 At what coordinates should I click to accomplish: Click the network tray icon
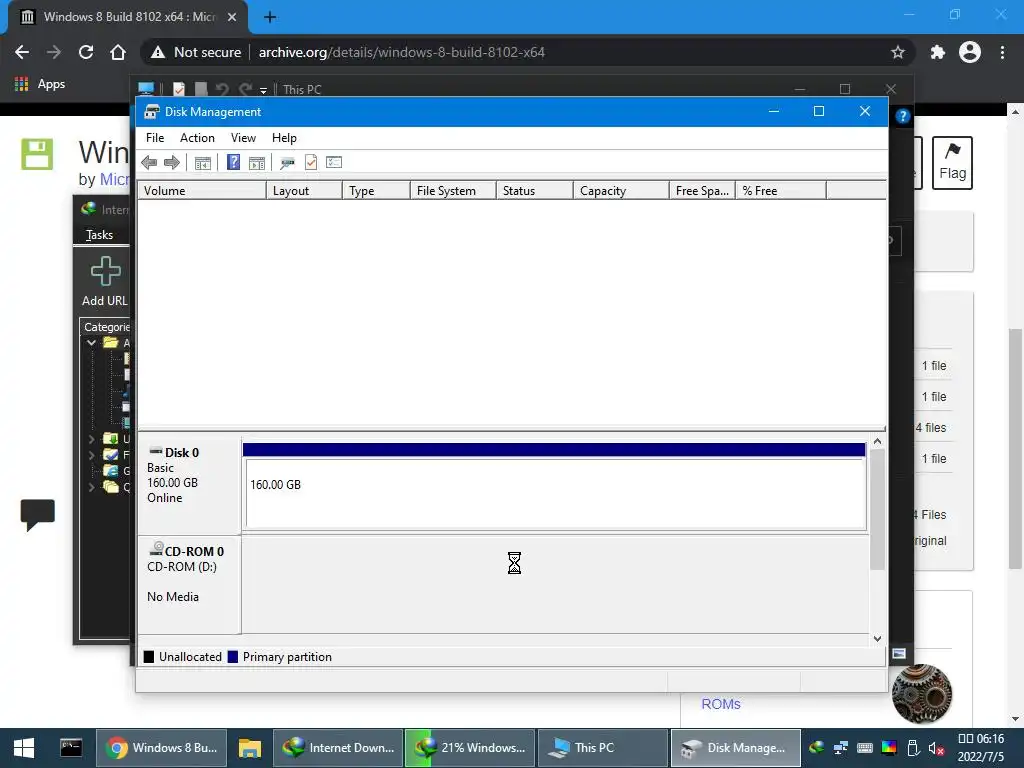click(x=840, y=748)
